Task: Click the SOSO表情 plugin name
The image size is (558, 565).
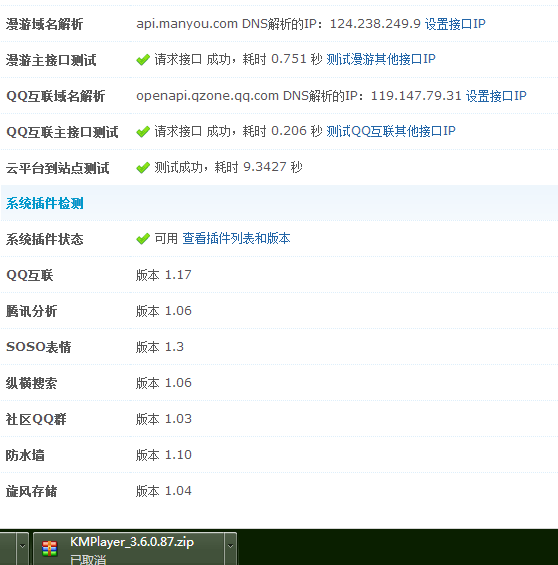Action: 39,347
